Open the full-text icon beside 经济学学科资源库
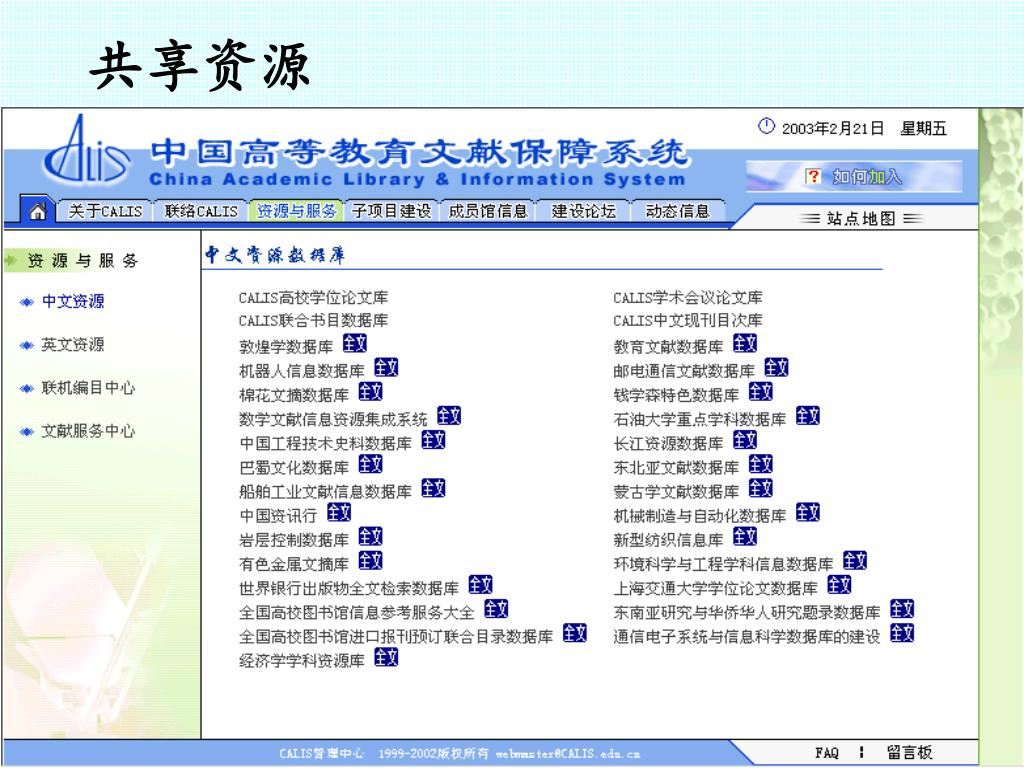1024x768 pixels. click(x=386, y=658)
